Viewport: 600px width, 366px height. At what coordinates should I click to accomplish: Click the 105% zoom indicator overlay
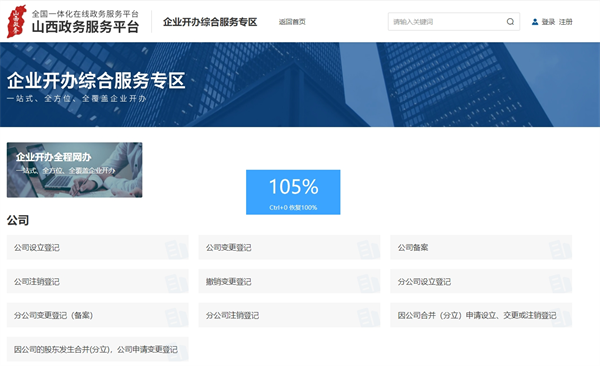(293, 192)
